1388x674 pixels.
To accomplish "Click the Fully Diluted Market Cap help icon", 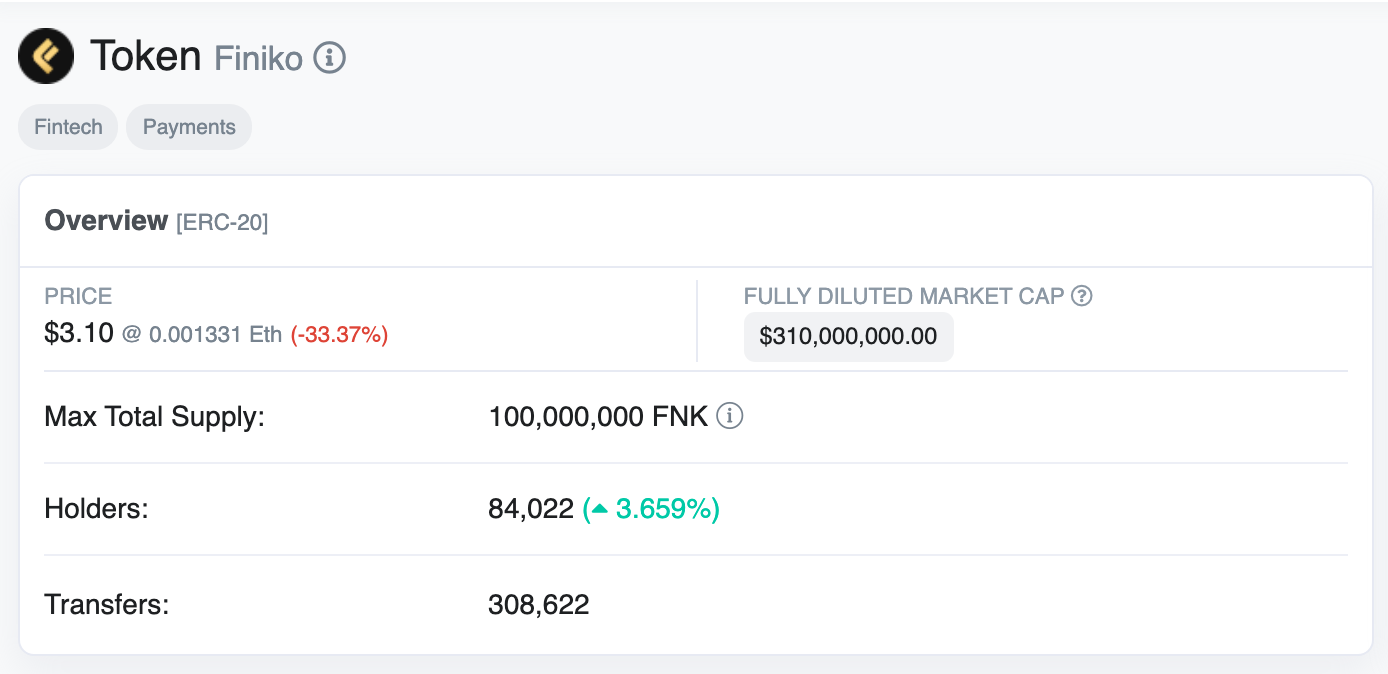I will click(x=1081, y=296).
